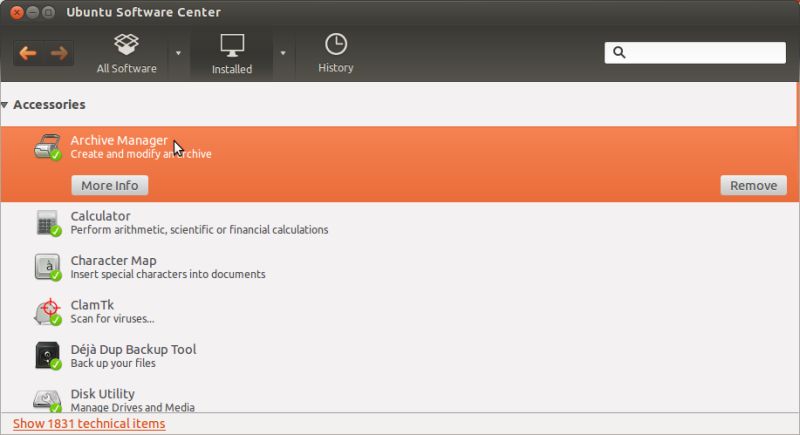Image resolution: width=800 pixels, height=435 pixels.
Task: Select the Character Map entry
Action: click(x=399, y=267)
